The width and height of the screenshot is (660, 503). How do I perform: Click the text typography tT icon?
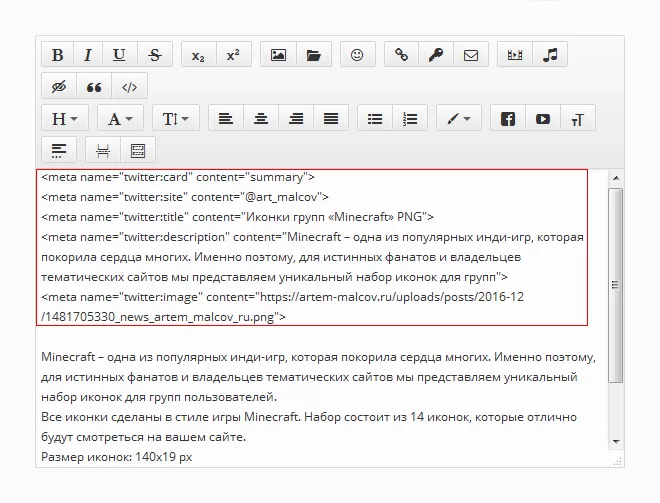pyautogui.click(x=578, y=119)
